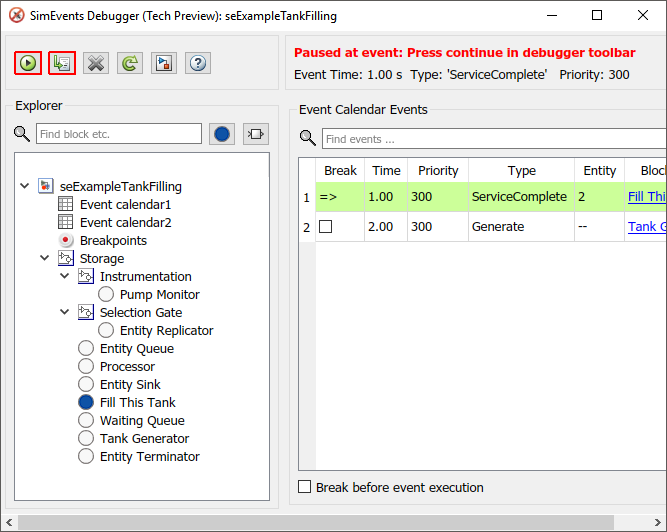This screenshot has width=667, height=532.
Task: Click the Event Calendar magnifier search icon
Action: click(308, 138)
